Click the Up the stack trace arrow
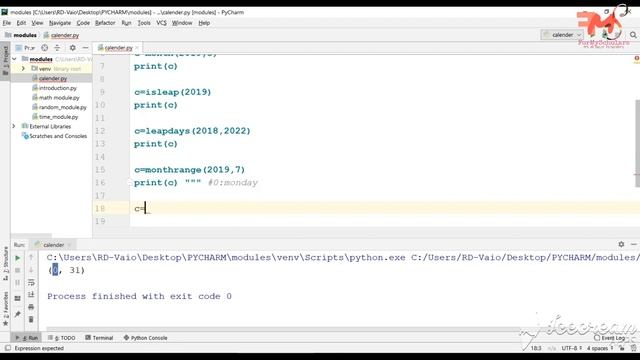Viewport: 640px width, 360px height. (x=31, y=257)
